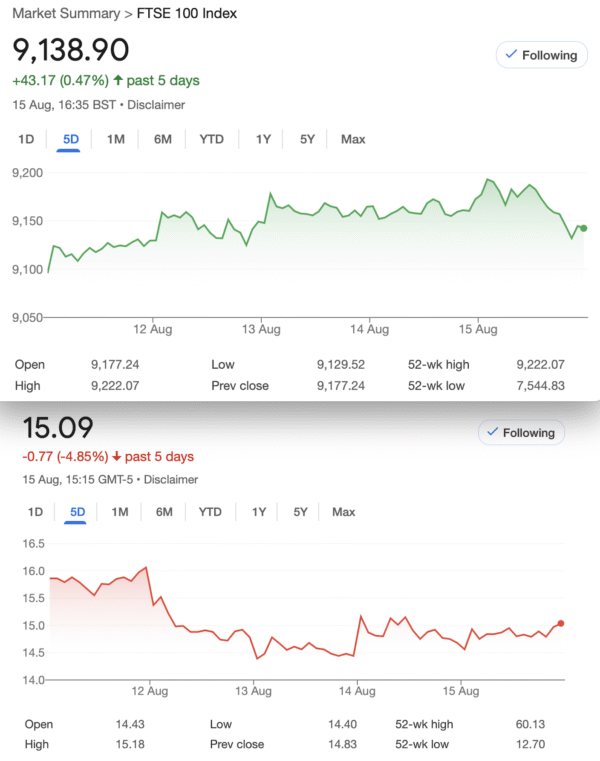The image size is (600, 761).
Task: Select Max range tab on red chart
Action: pos(344,512)
